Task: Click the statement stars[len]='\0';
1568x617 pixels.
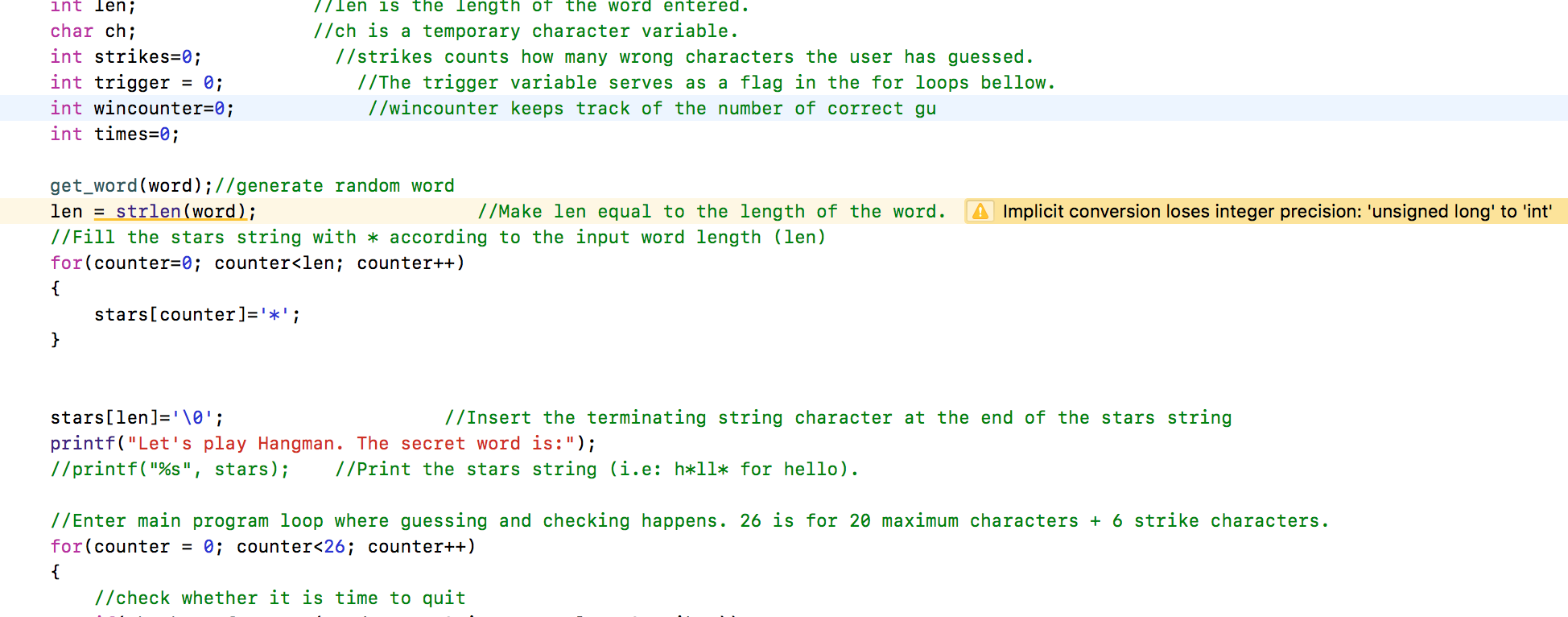Action: [x=137, y=417]
